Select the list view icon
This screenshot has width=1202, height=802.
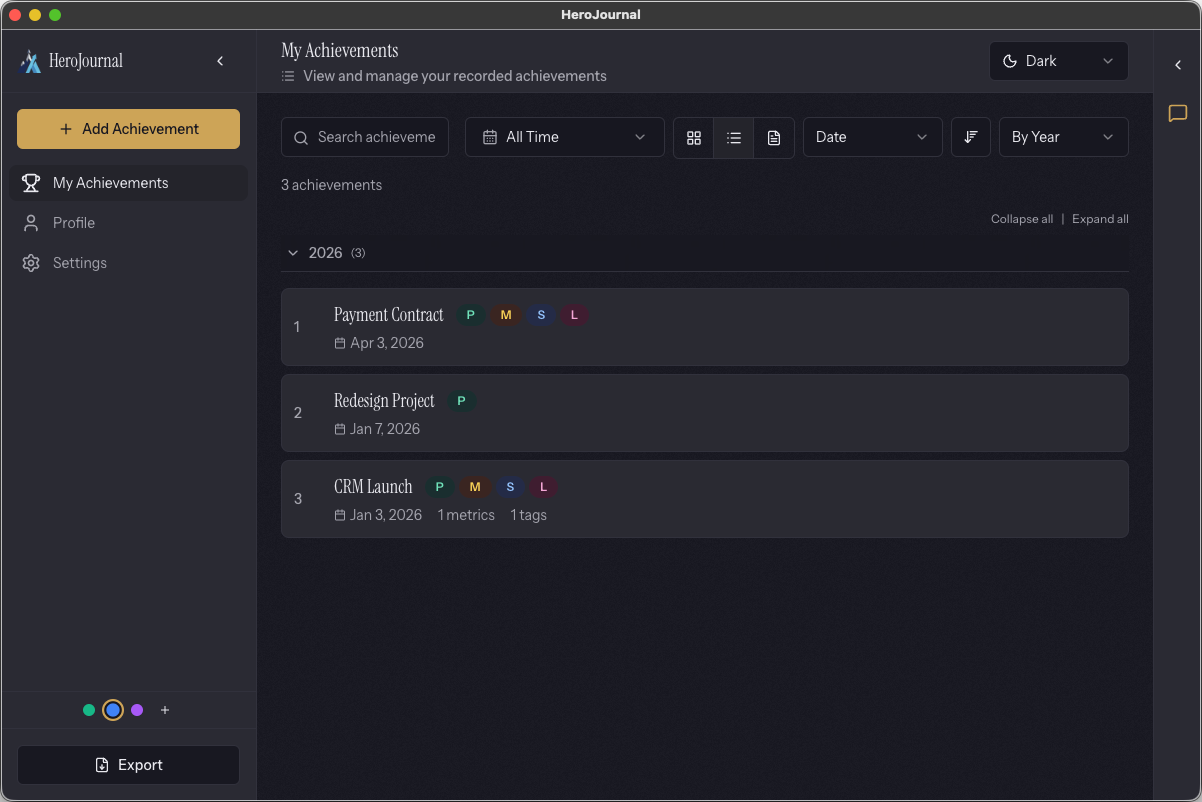coord(733,137)
